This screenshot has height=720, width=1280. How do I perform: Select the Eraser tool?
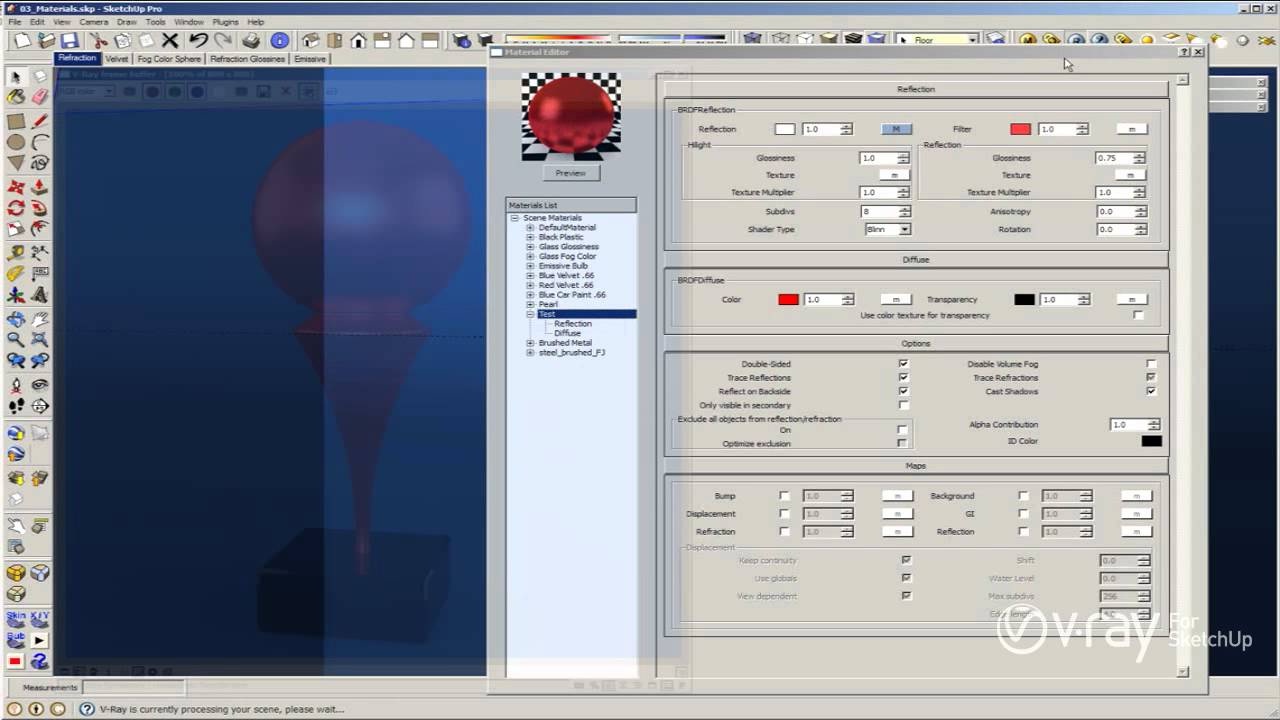(x=40, y=97)
